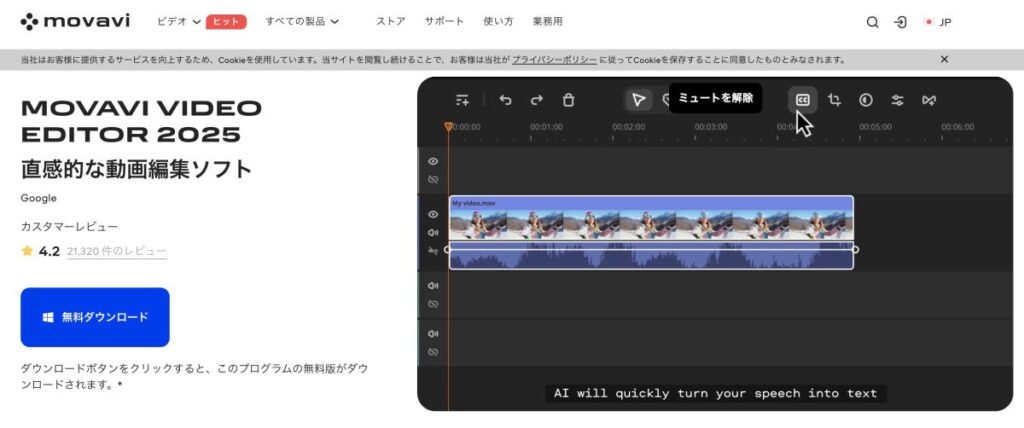Open the サポート menu item

444,22
